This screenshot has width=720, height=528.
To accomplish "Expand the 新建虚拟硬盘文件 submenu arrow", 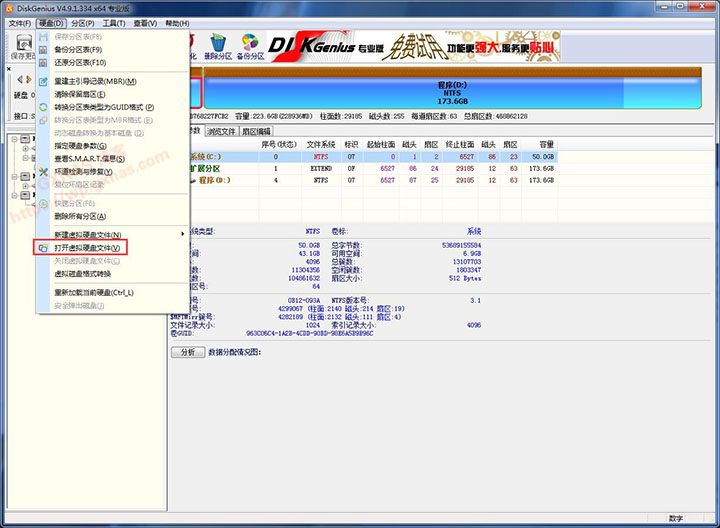I will point(182,234).
